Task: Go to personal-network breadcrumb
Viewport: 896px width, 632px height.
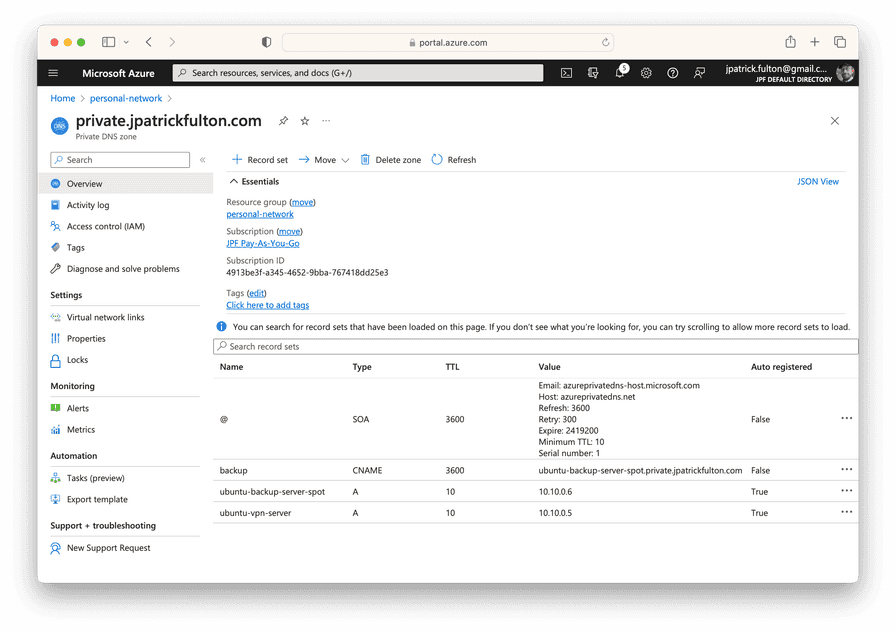Action: pos(126,98)
